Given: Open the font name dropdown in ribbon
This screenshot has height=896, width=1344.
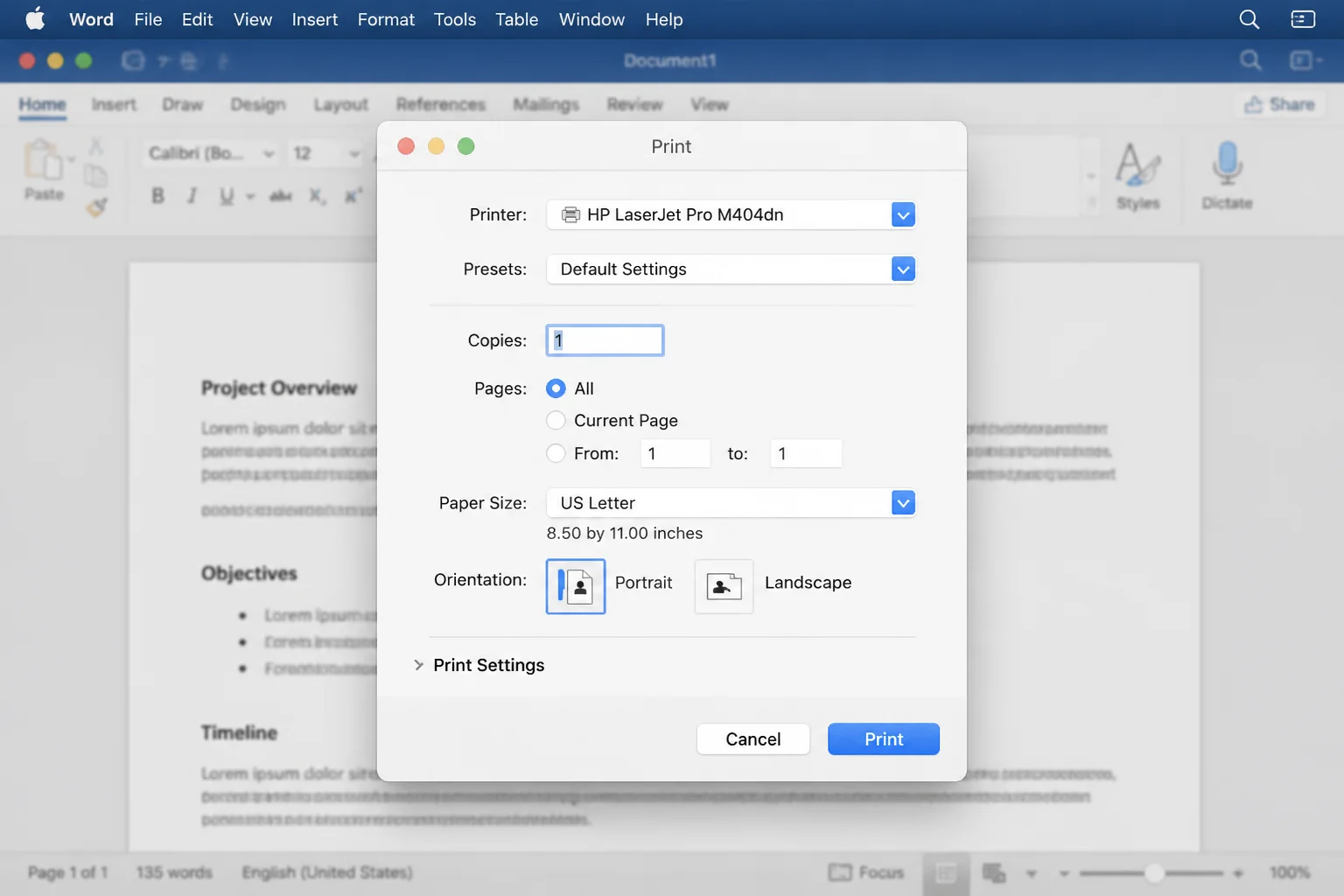Looking at the screenshot, I should click(269, 154).
